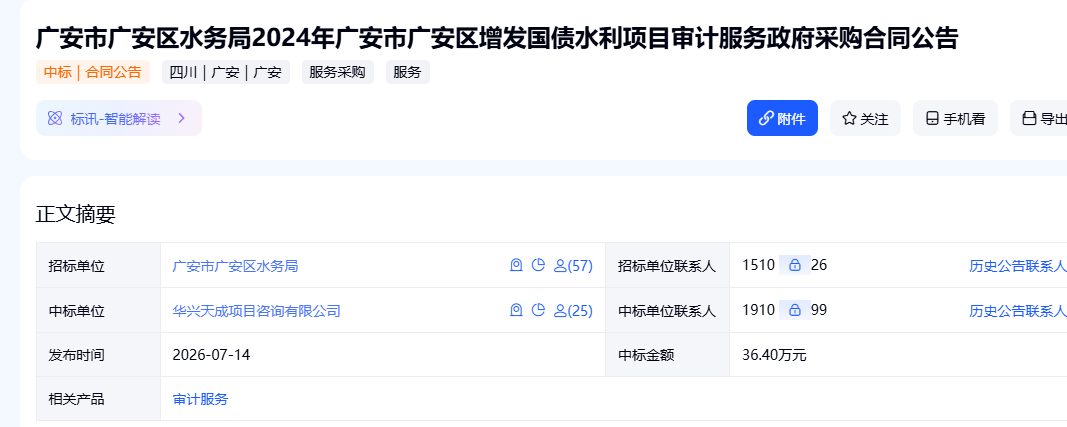This screenshot has width=1067, height=427.
Task: Click the location pin icon for 华兴天成项目咨询有限公司
Action: 516,311
